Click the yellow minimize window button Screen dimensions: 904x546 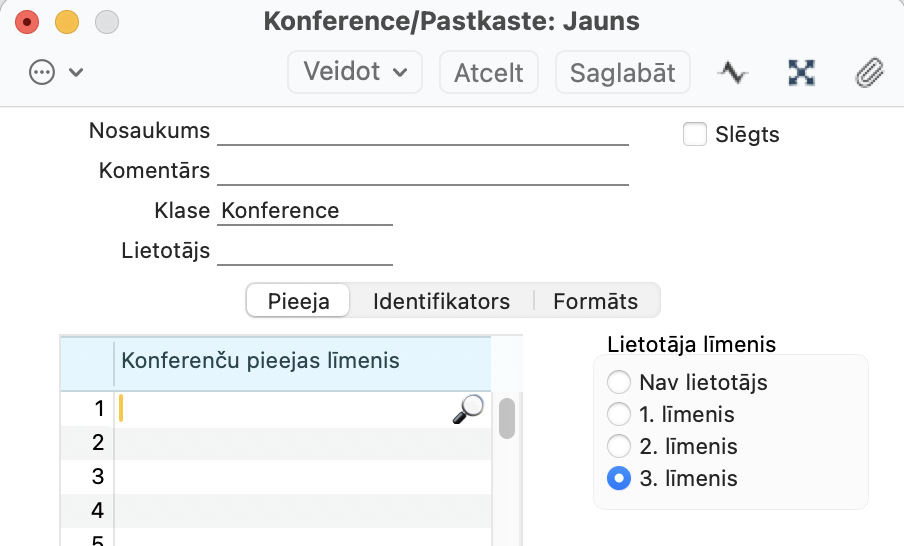click(66, 21)
